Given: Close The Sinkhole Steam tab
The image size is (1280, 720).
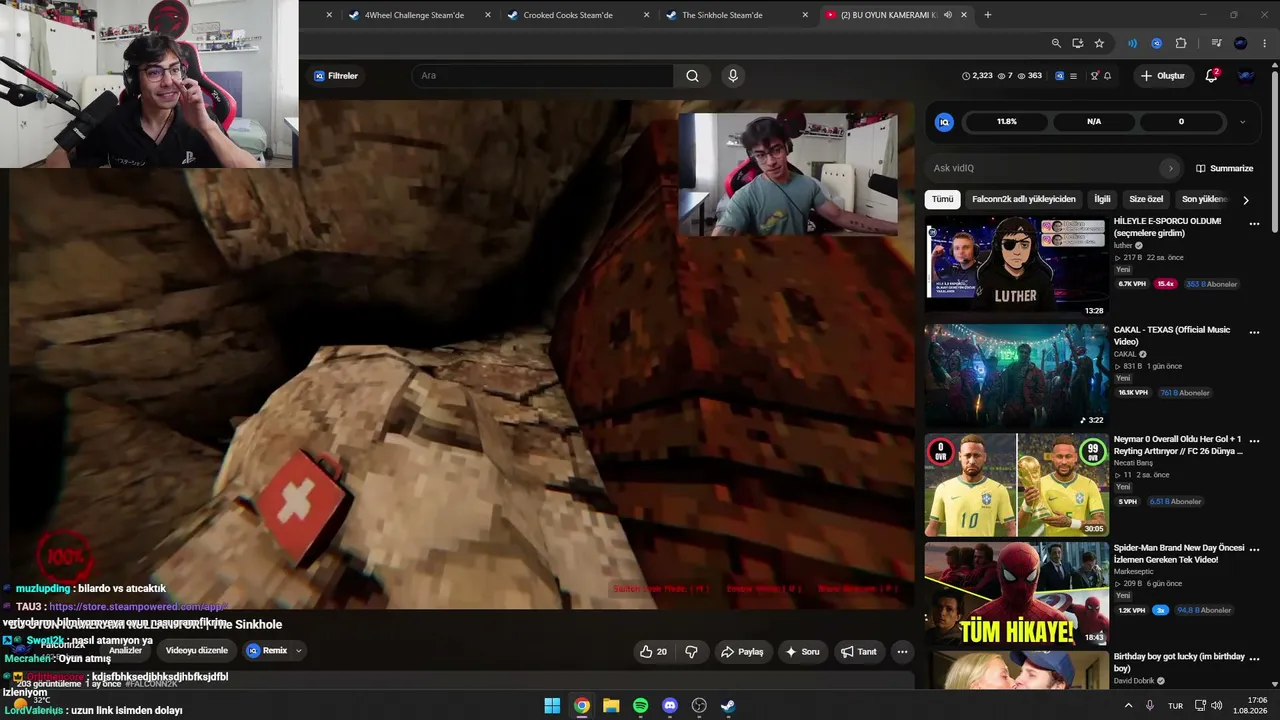Looking at the screenshot, I should coord(805,15).
